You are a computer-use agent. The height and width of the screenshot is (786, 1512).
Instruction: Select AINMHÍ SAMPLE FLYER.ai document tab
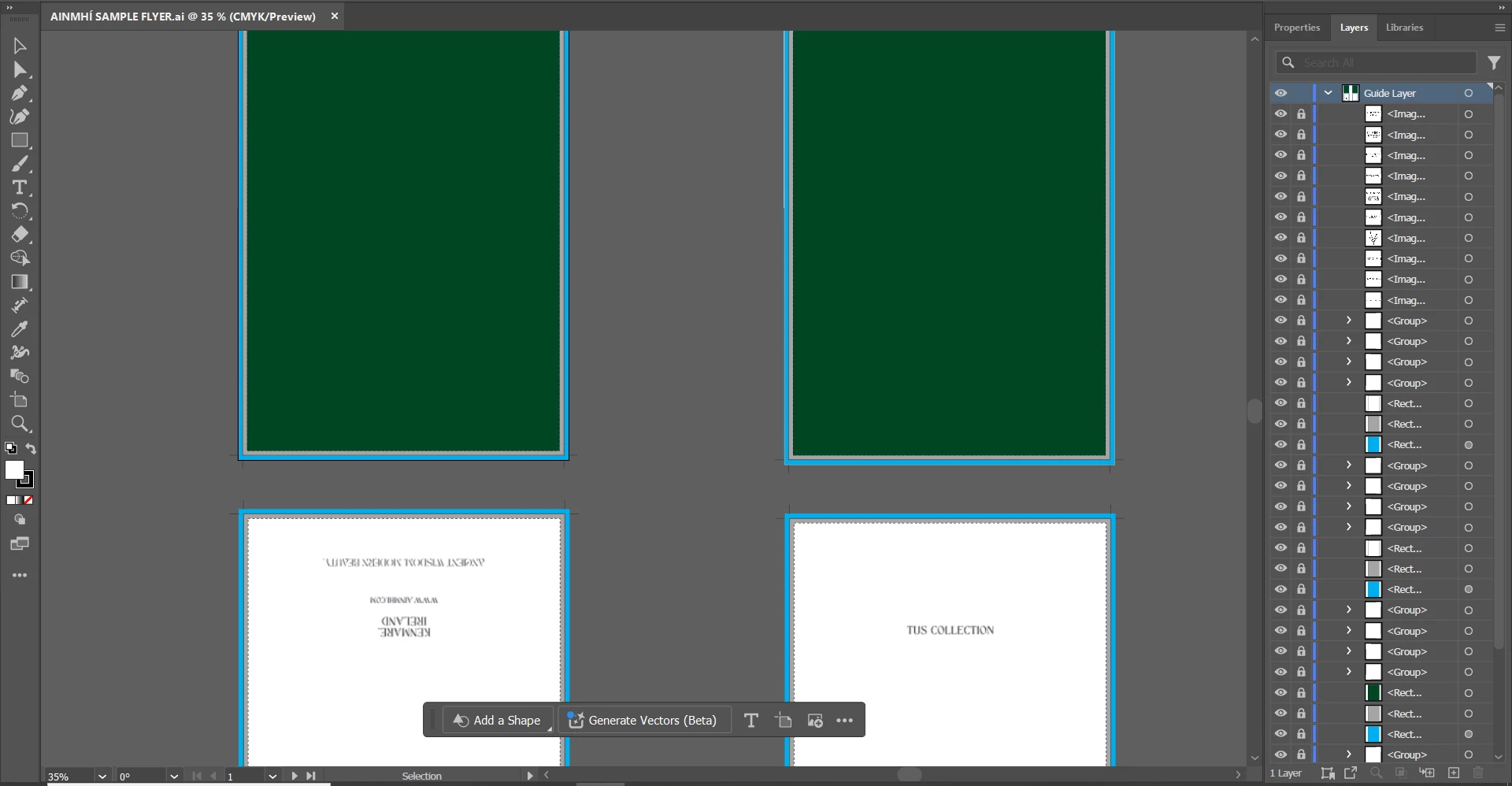click(x=183, y=17)
